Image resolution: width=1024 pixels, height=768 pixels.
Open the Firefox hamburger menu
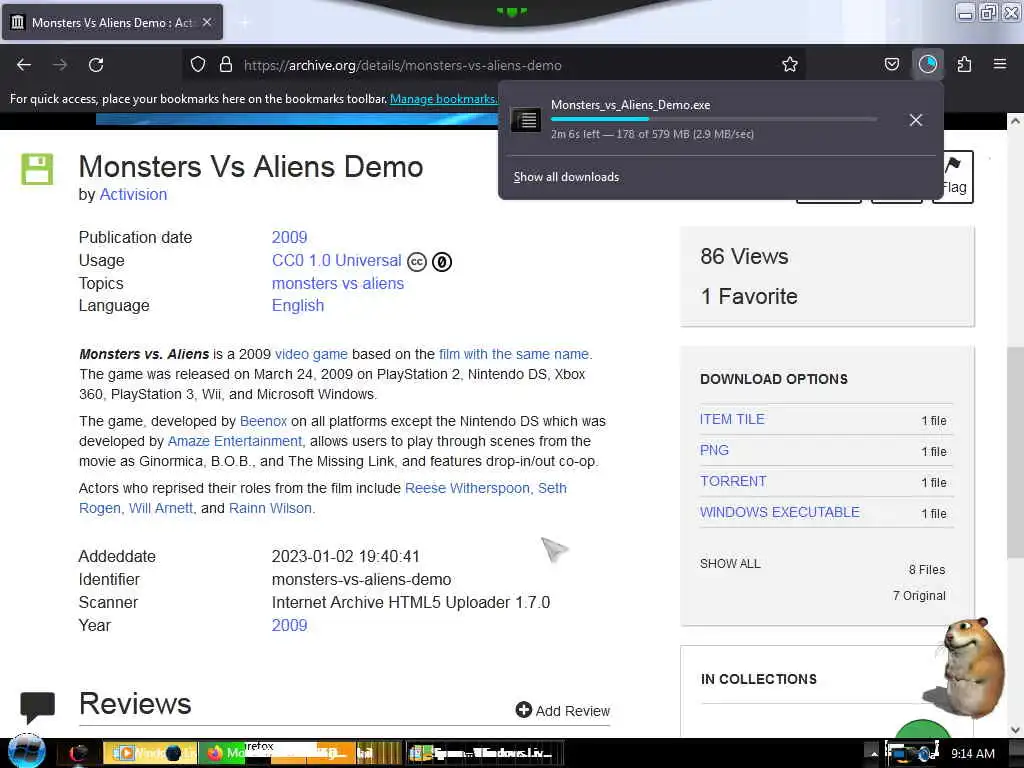pos(999,65)
